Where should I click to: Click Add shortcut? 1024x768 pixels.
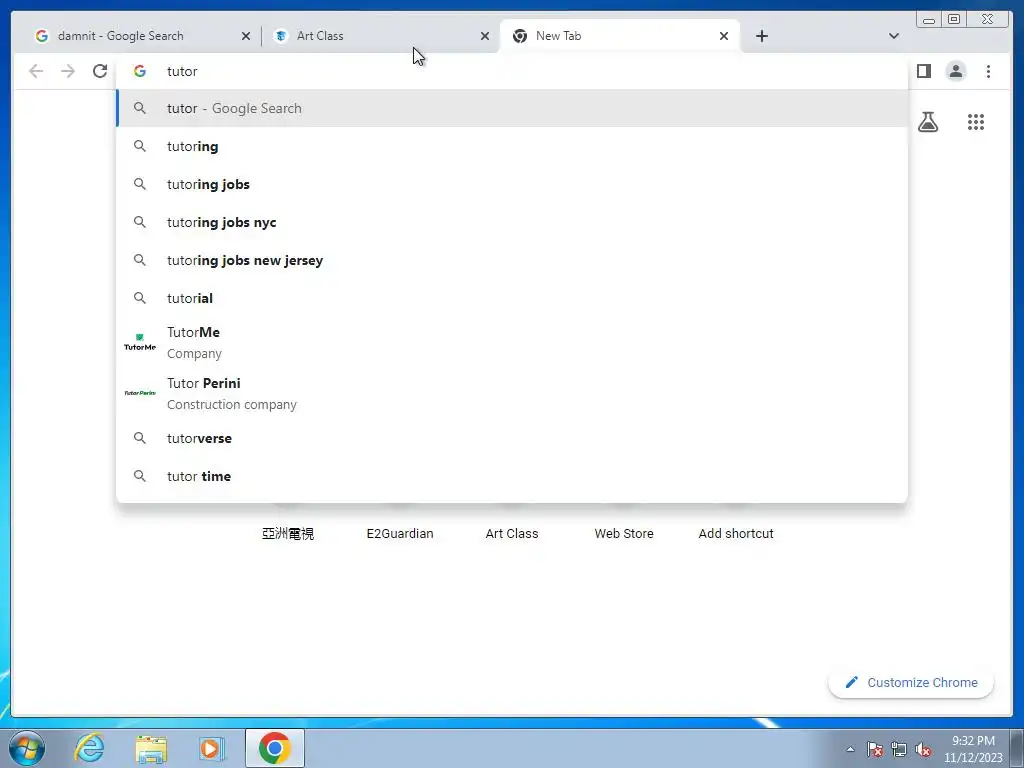click(736, 534)
